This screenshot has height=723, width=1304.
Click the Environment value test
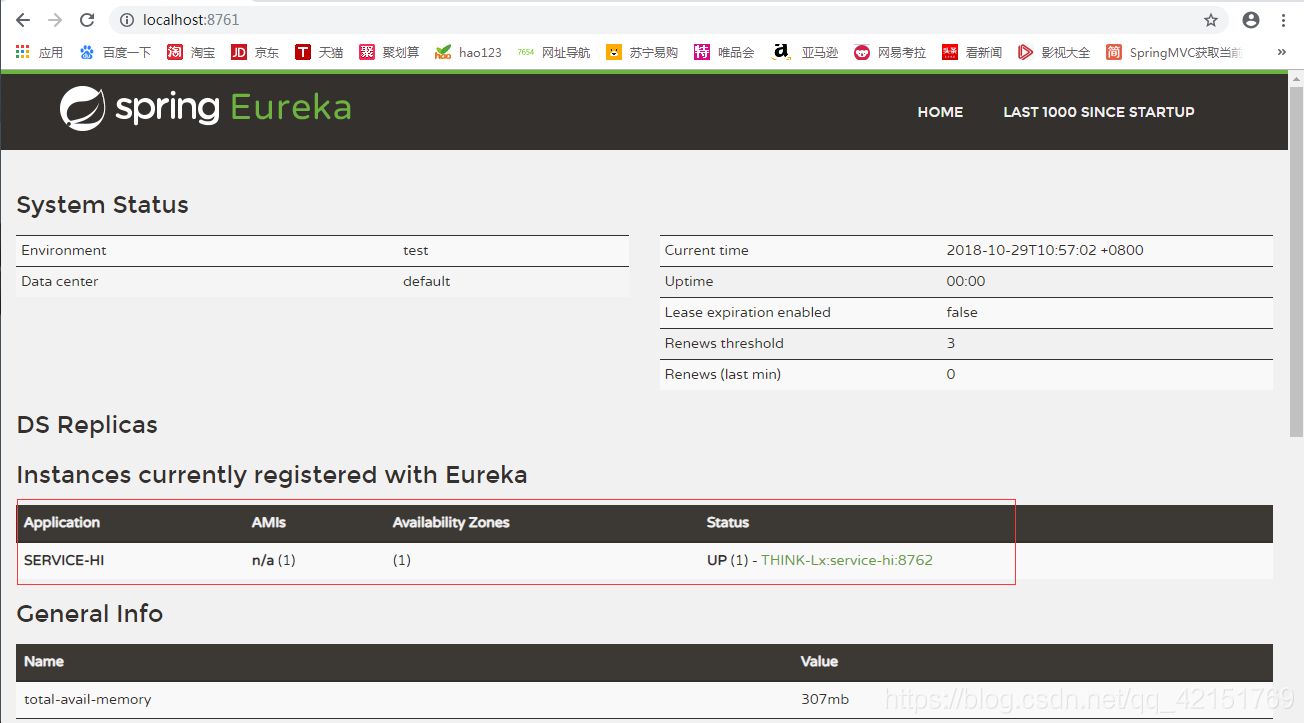pyautogui.click(x=416, y=250)
